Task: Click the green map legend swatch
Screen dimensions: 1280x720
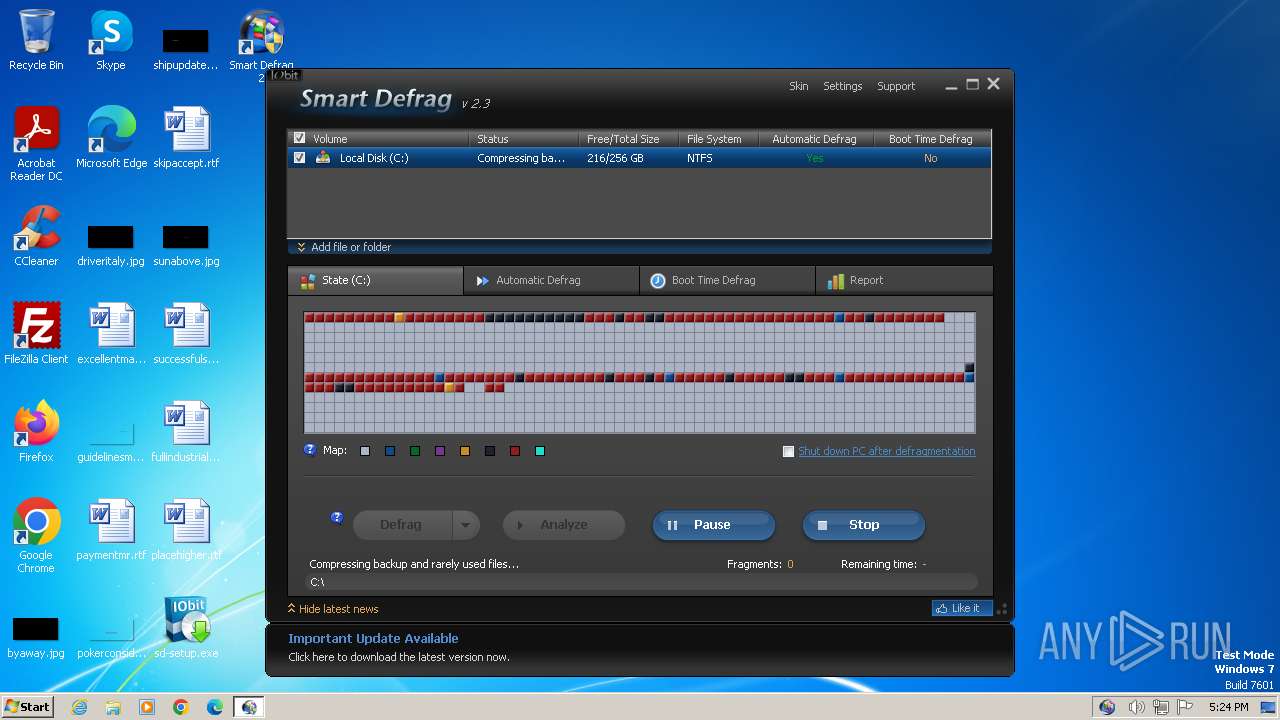Action: tap(415, 451)
